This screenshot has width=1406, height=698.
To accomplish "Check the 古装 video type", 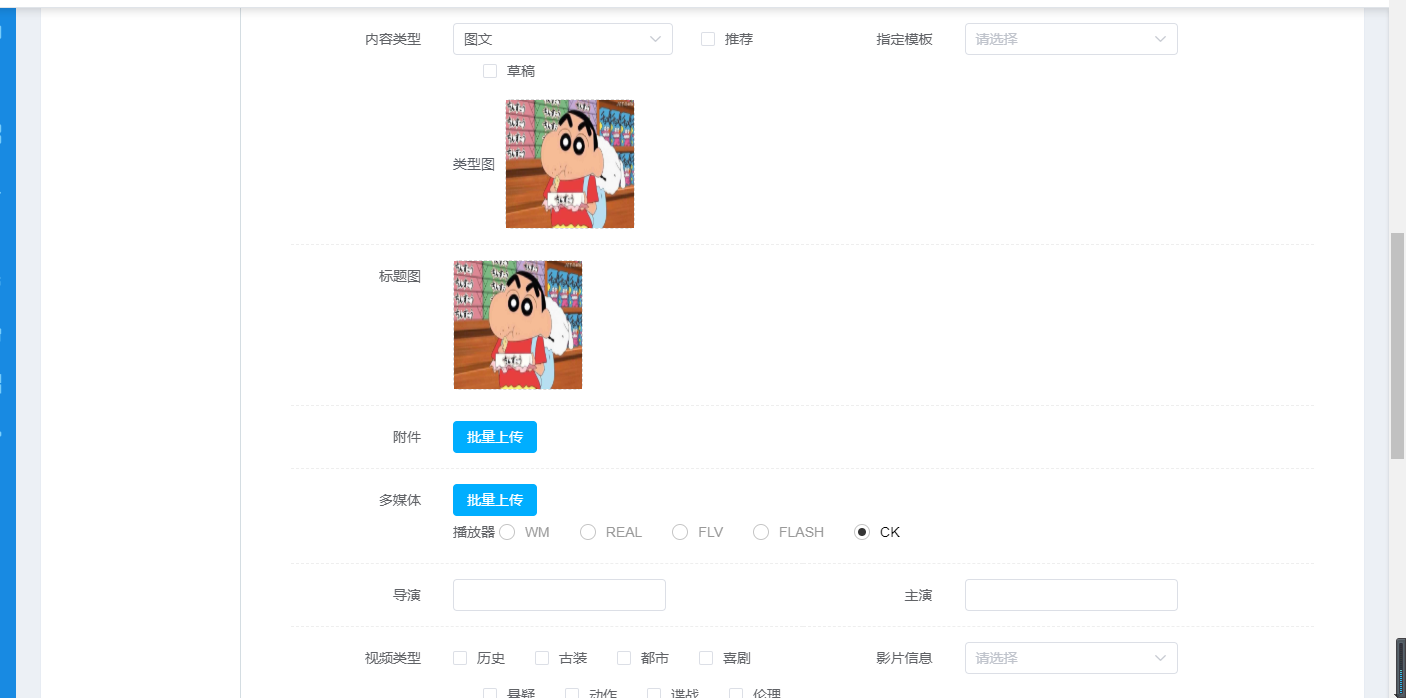I will 542,658.
